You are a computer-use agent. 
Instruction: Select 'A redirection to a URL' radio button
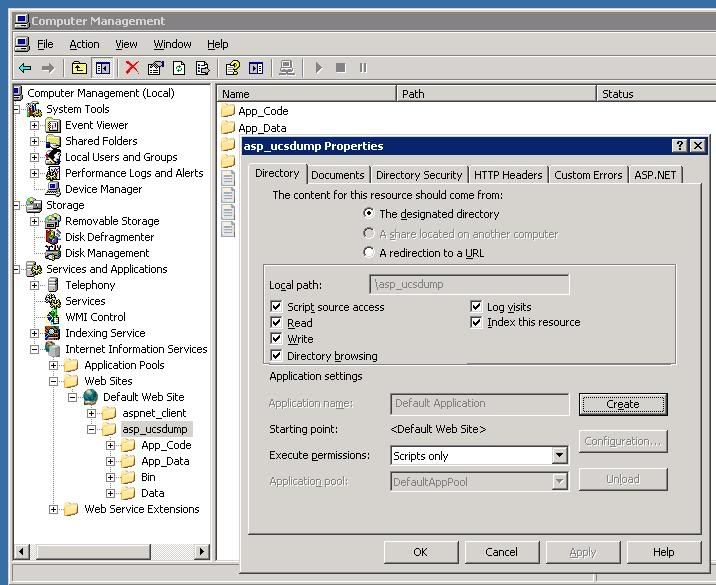point(369,252)
